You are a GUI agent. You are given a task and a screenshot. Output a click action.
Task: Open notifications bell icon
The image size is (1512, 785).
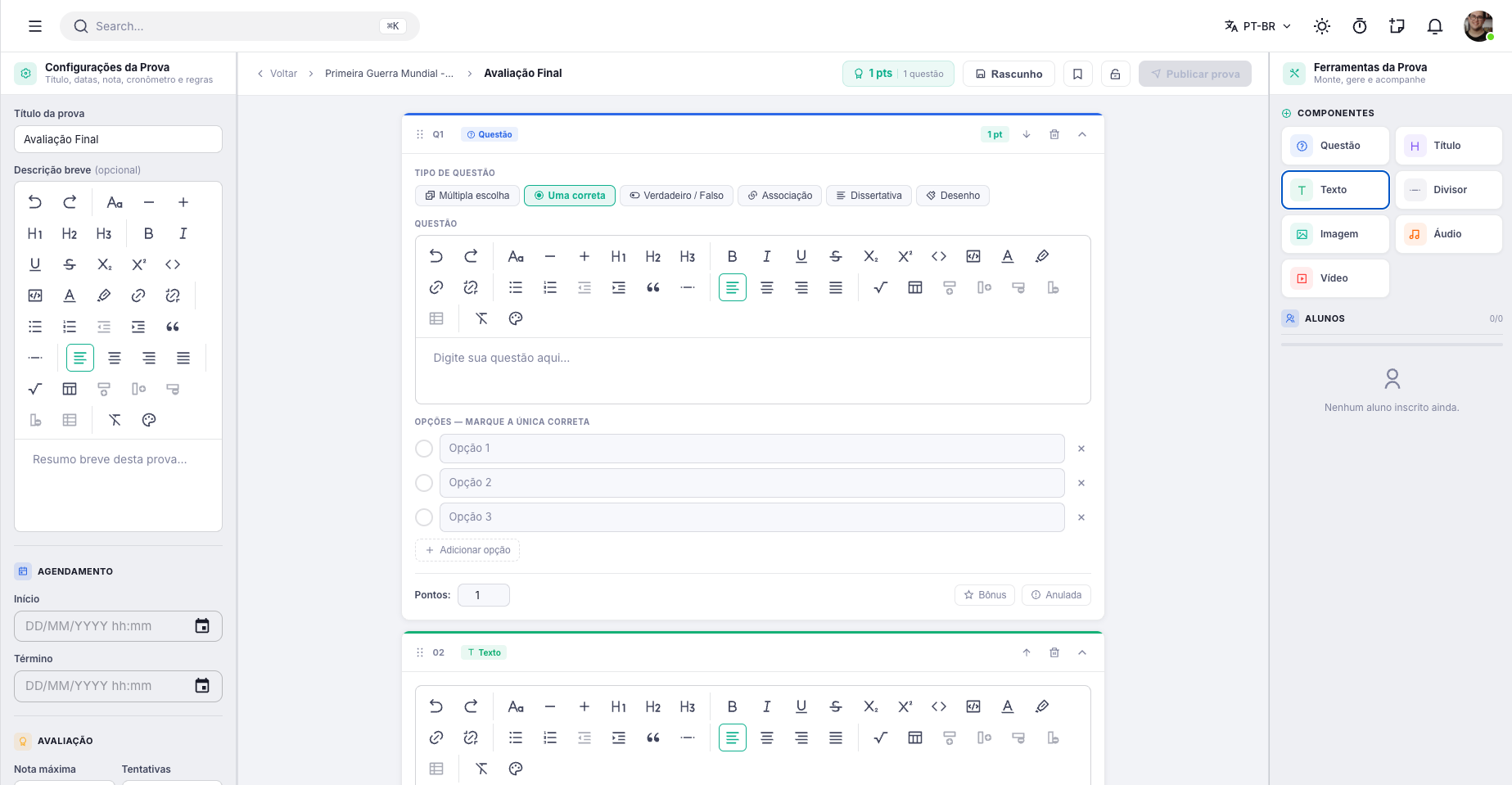click(x=1434, y=26)
